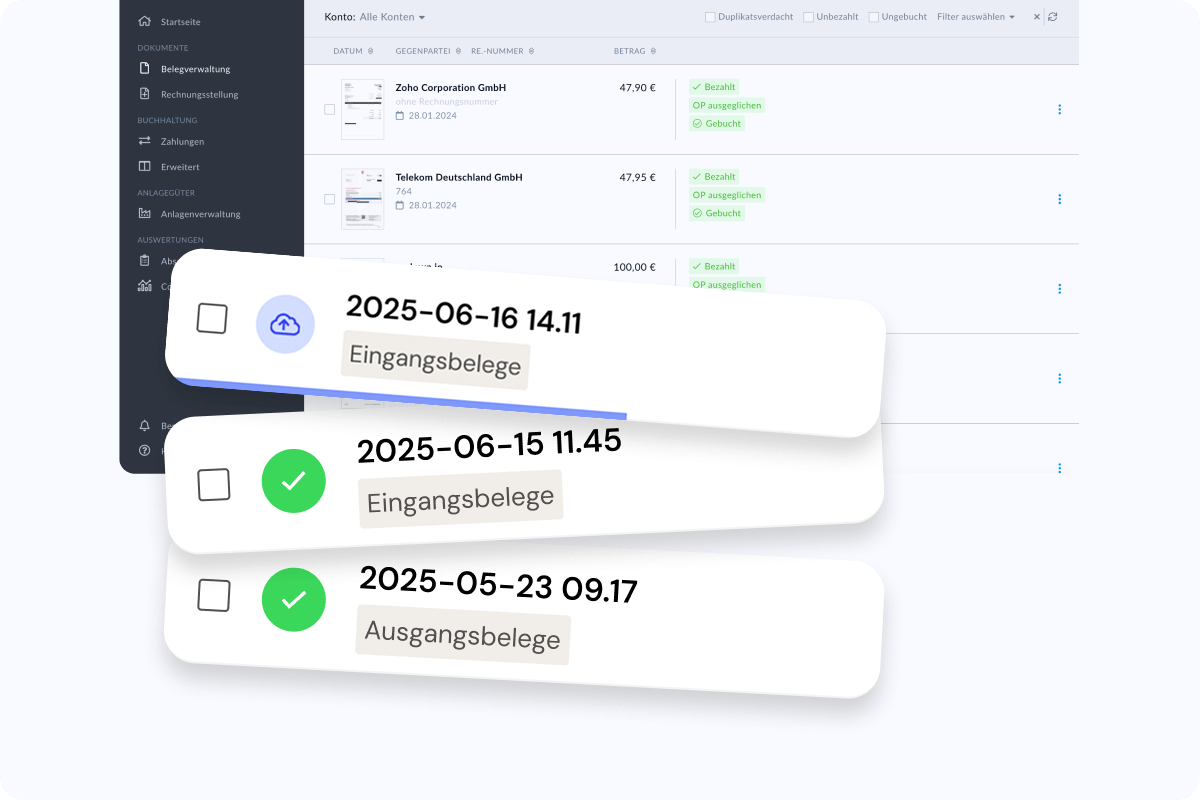Screen dimensions: 1200x800
Task: Select the Zoho Corporation GmbH row checkbox
Action: coord(330,109)
